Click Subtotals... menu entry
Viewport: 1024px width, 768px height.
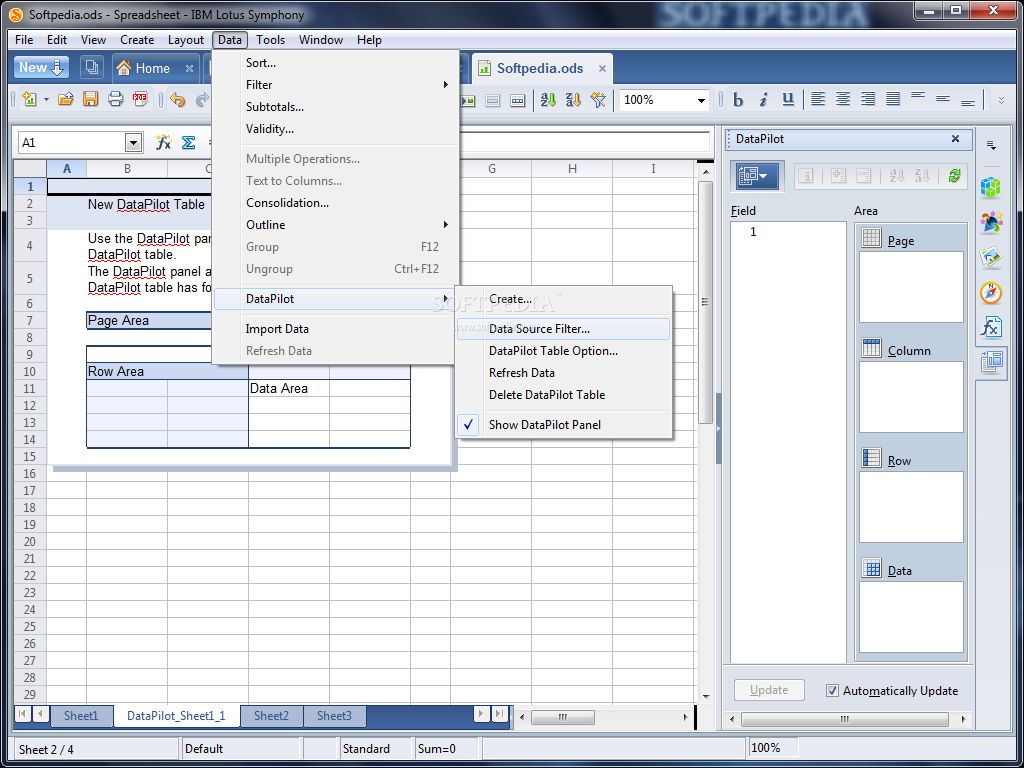point(336,106)
